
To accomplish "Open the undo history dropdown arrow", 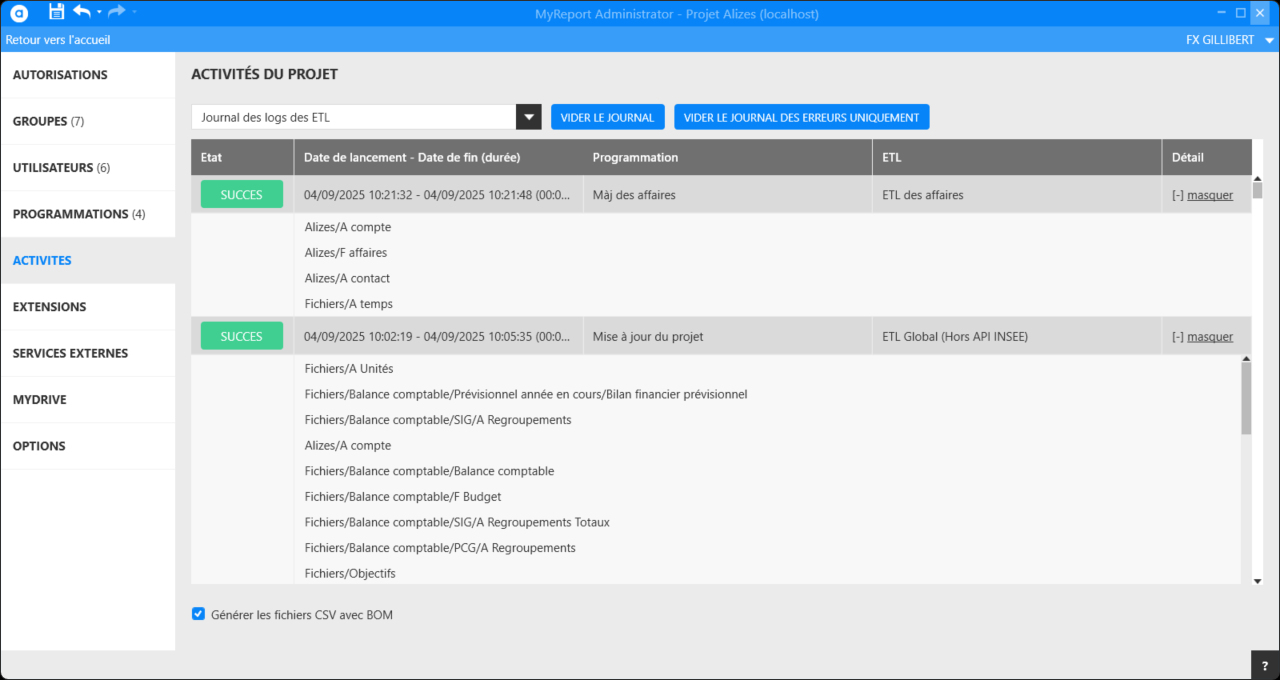I will click(x=99, y=12).
